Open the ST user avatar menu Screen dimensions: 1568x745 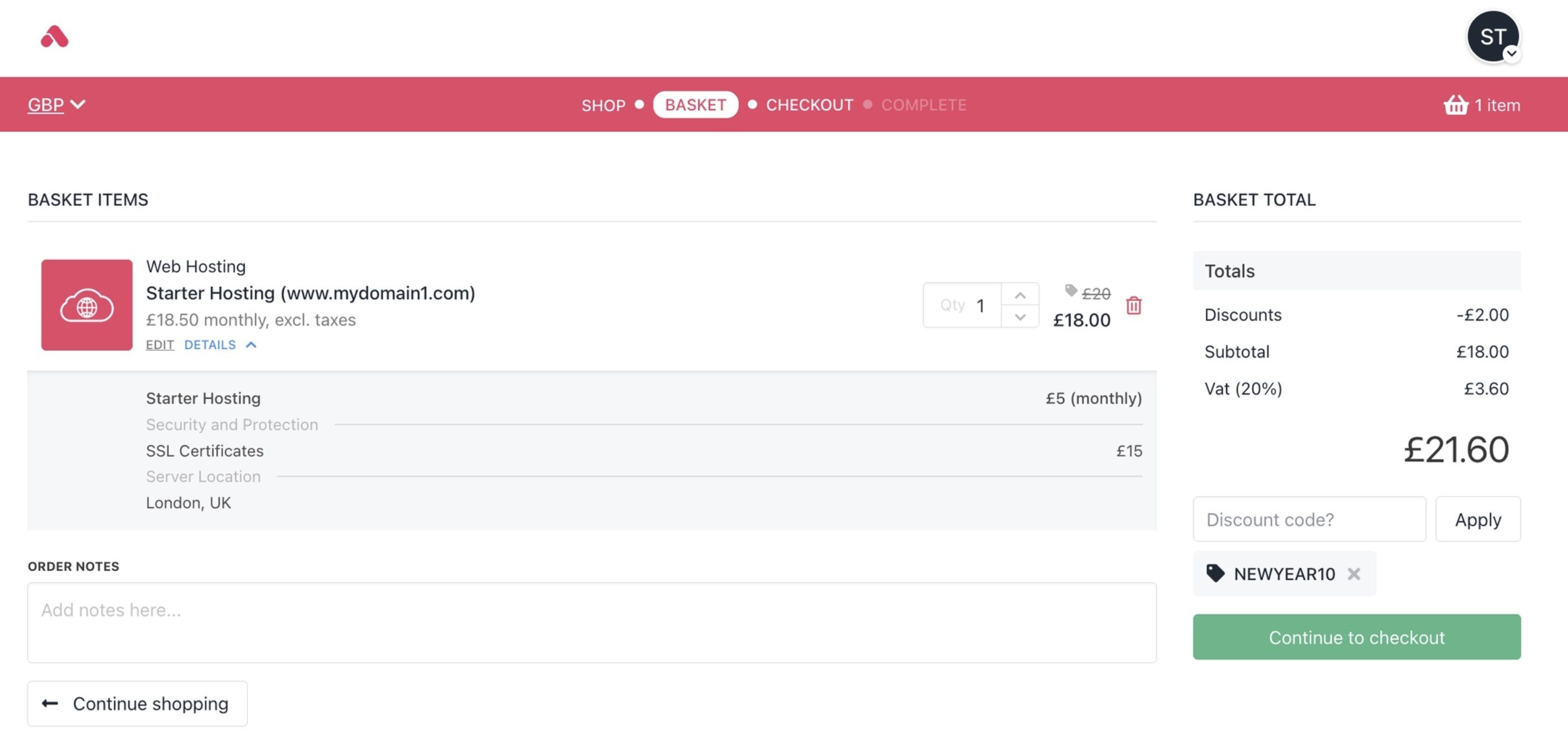1492,36
